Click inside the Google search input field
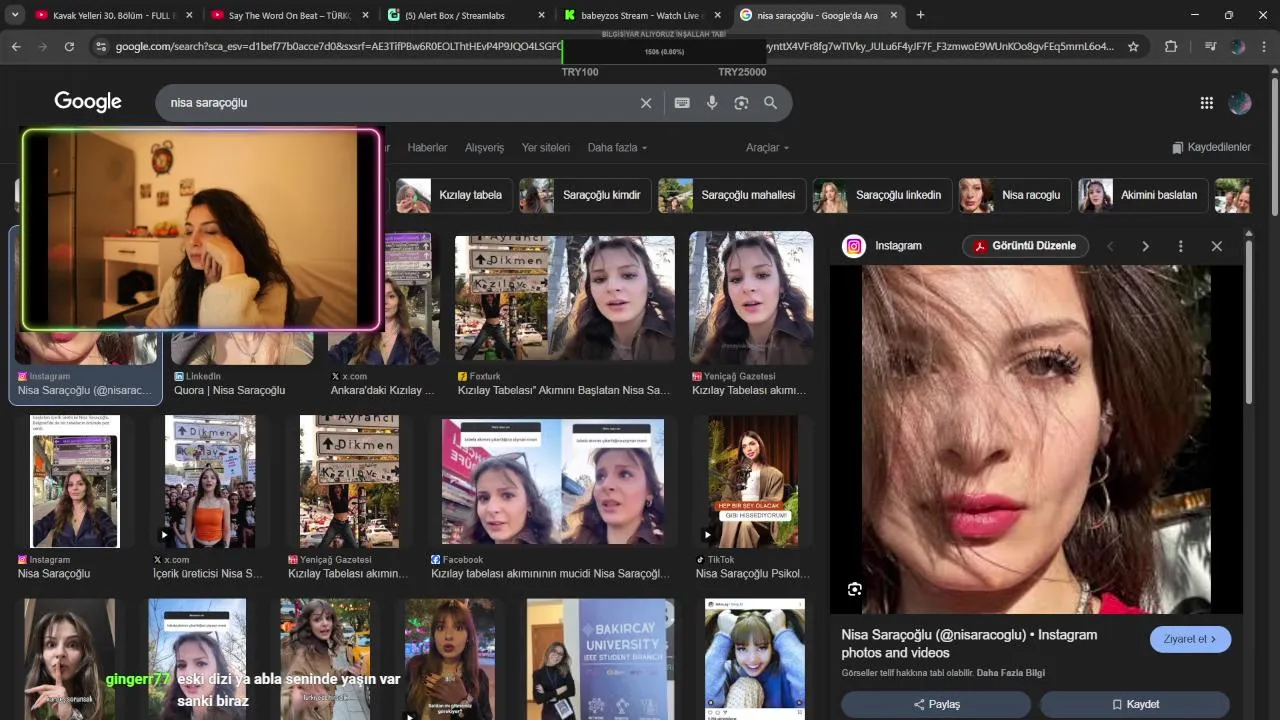The width and height of the screenshot is (1280, 720). (400, 103)
